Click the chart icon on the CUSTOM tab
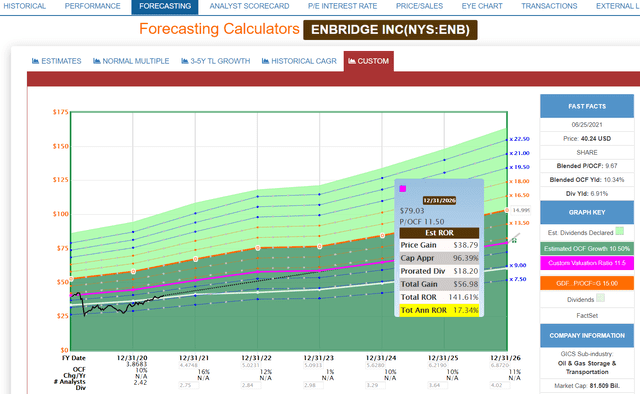The image size is (640, 394). pos(352,61)
